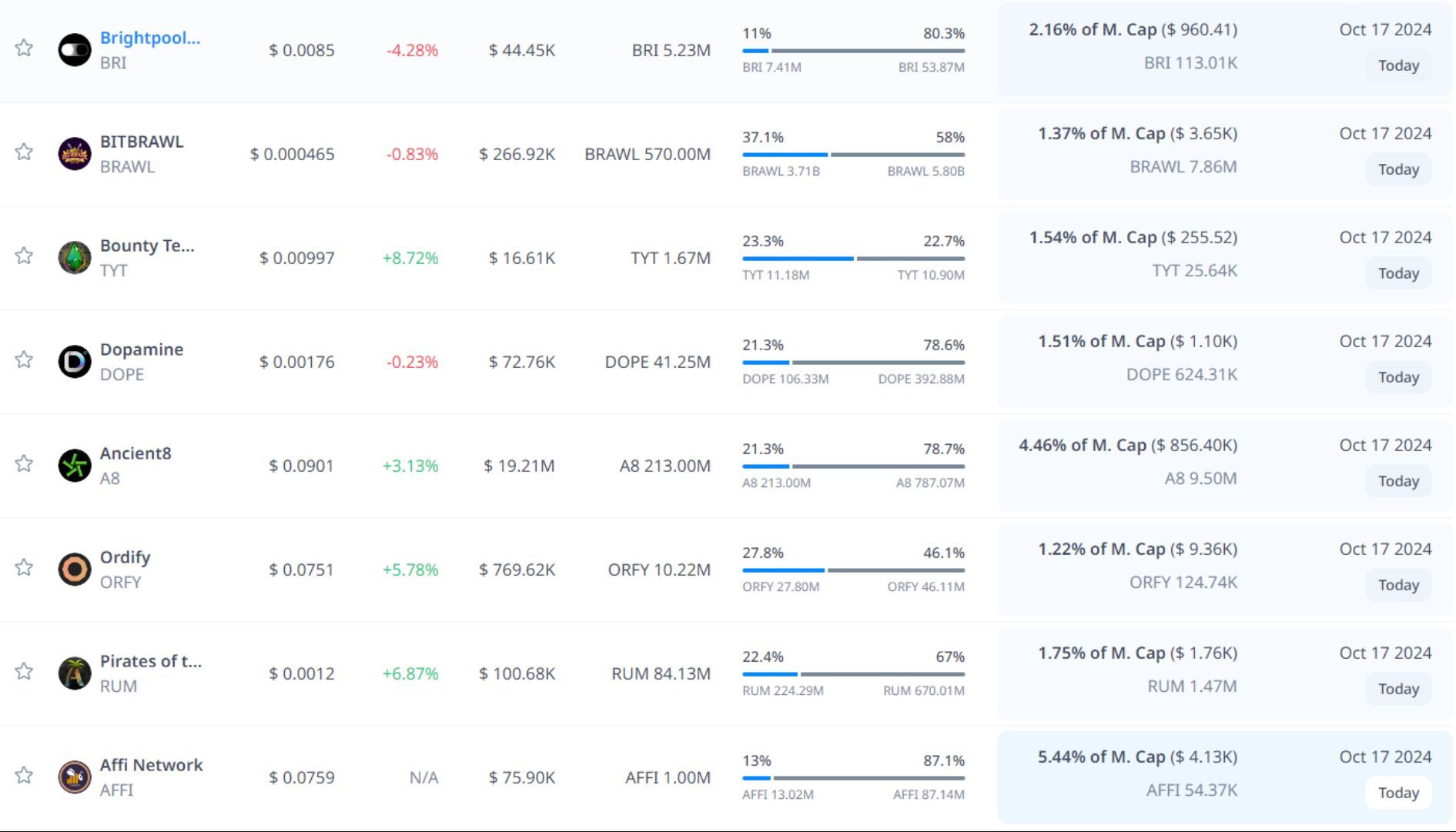Click the Today badge for Affi Network

click(1398, 793)
